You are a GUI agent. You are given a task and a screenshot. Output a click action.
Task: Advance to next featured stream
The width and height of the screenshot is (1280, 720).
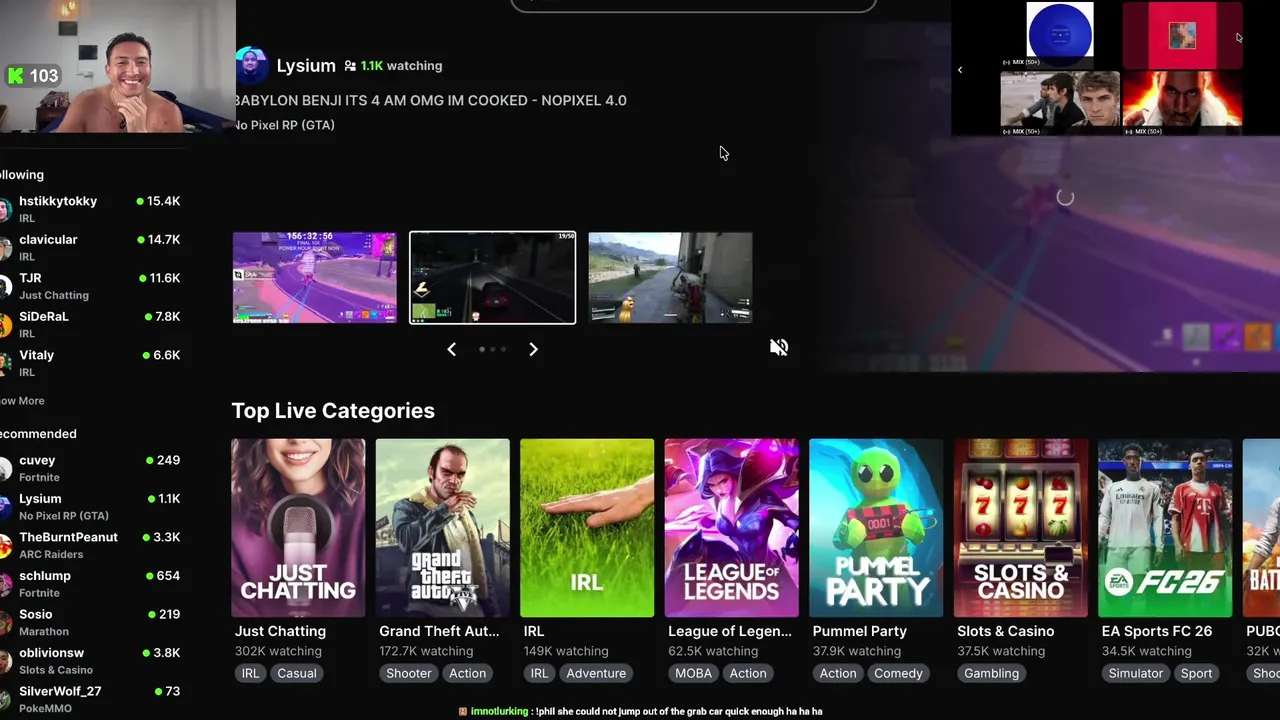(x=533, y=349)
